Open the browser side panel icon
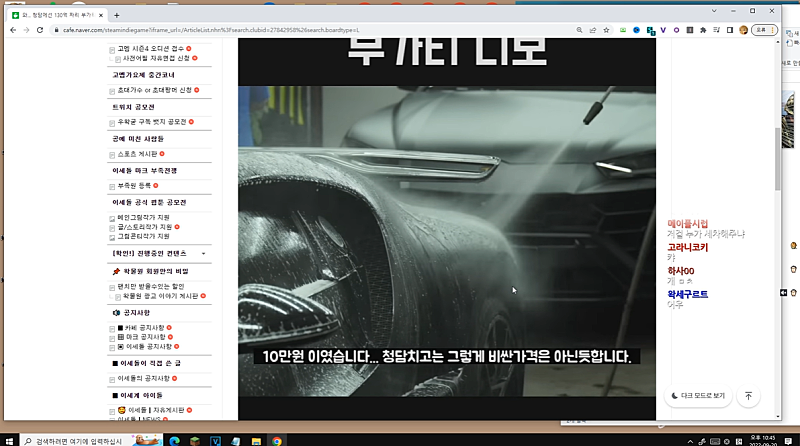800x446 pixels. click(729, 30)
